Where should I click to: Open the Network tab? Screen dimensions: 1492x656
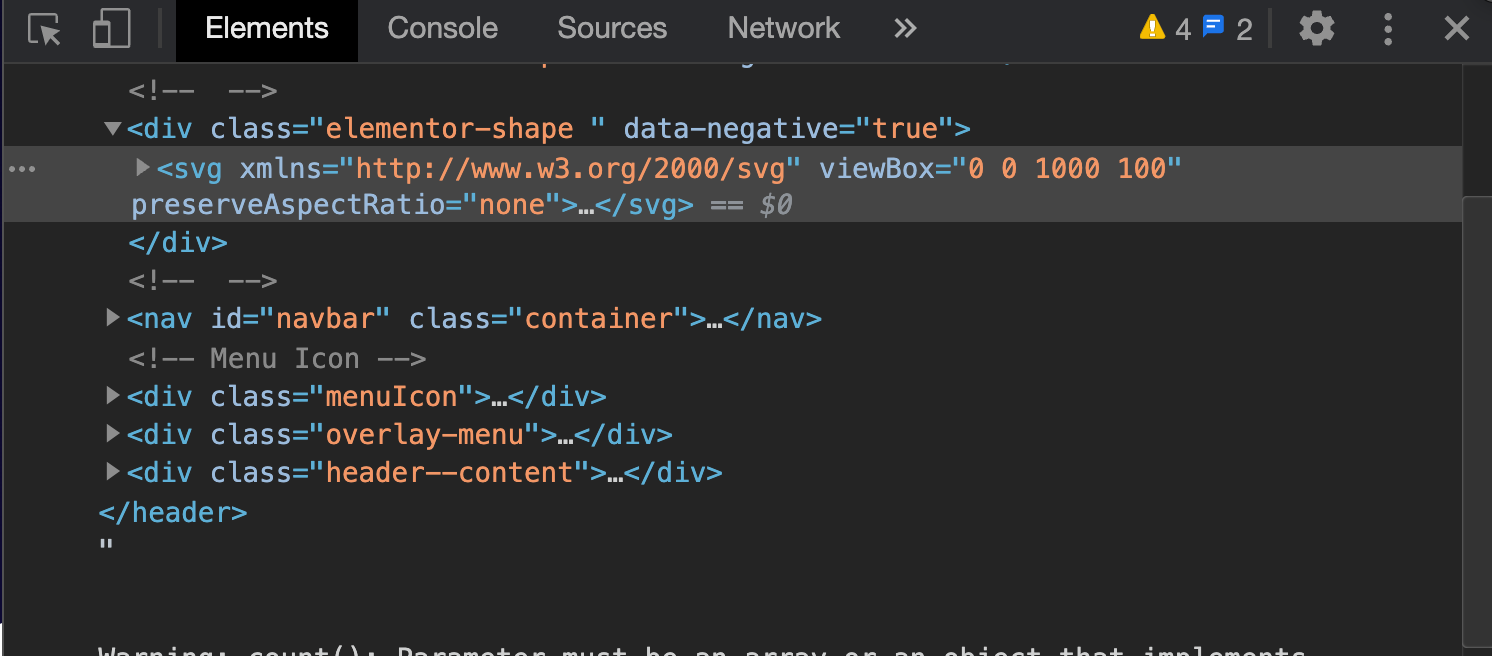783,29
